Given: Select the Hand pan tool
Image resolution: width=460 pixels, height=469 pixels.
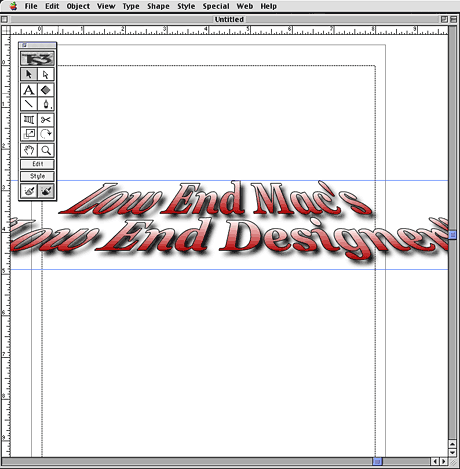Looking at the screenshot, I should point(29,150).
